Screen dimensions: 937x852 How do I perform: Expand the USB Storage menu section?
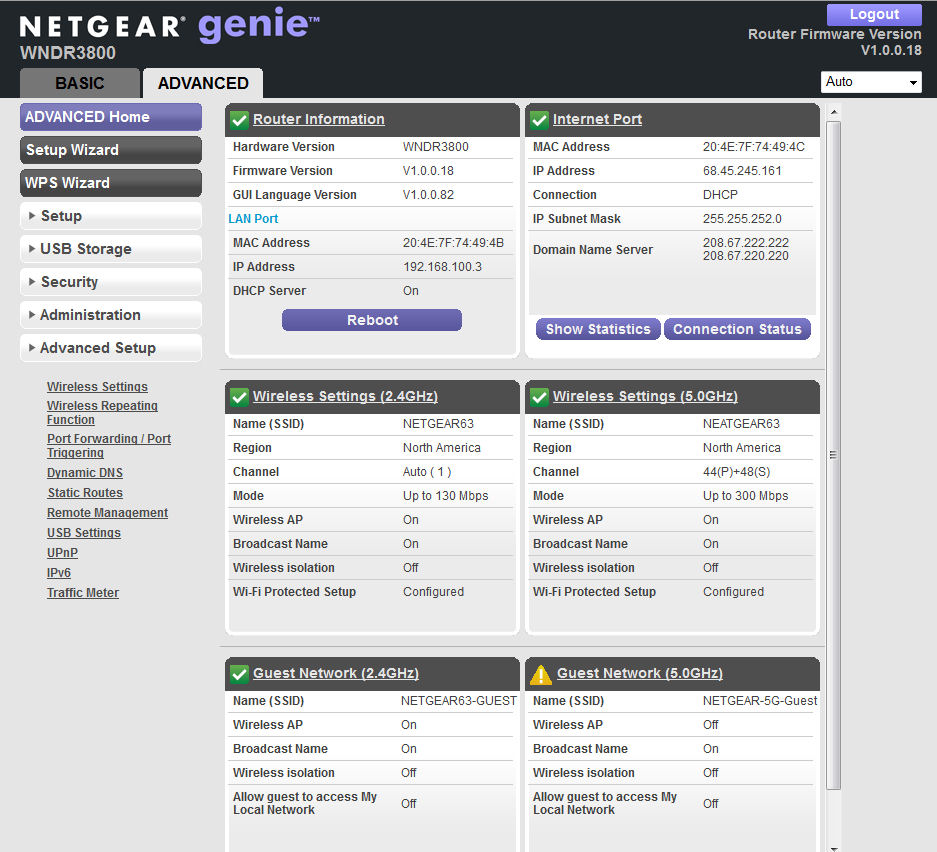111,249
